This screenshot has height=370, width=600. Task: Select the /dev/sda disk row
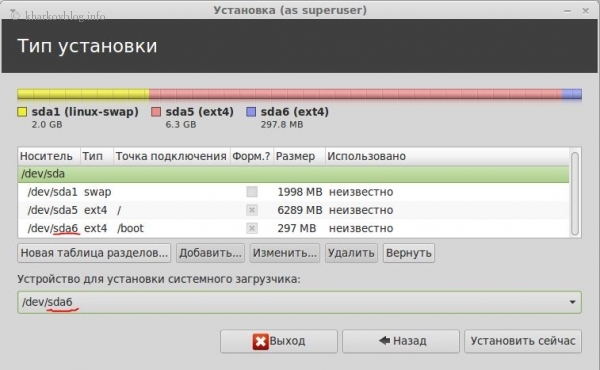(293, 174)
